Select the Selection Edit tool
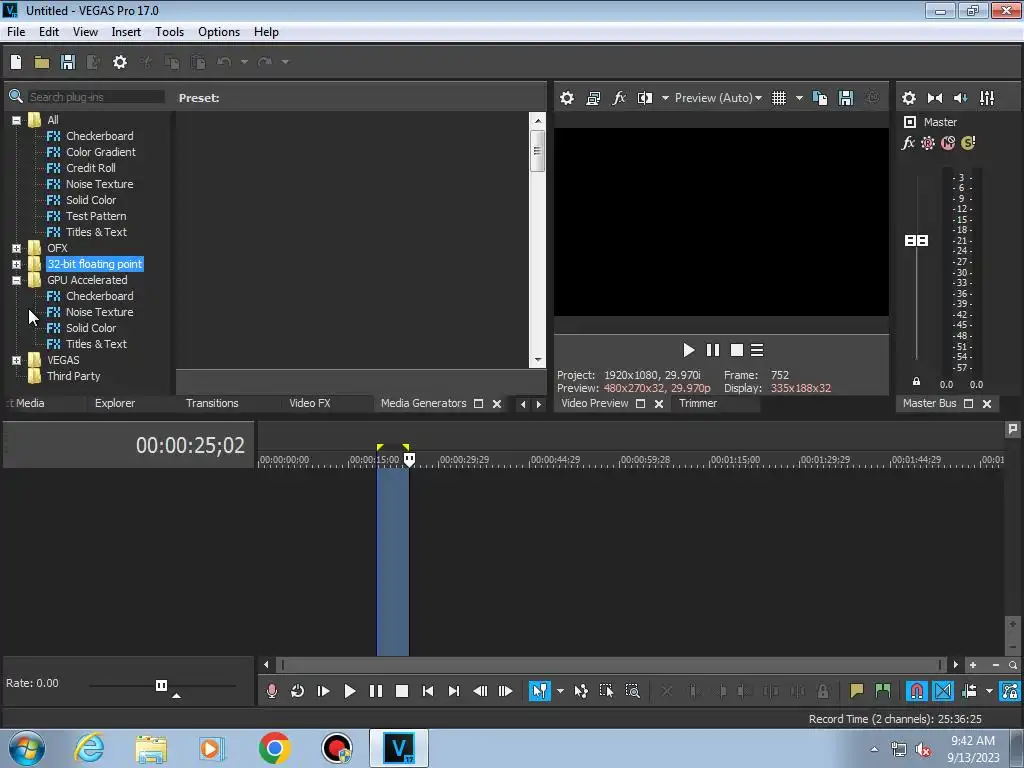Screen dimensions: 1024x768 pyautogui.click(x=606, y=691)
